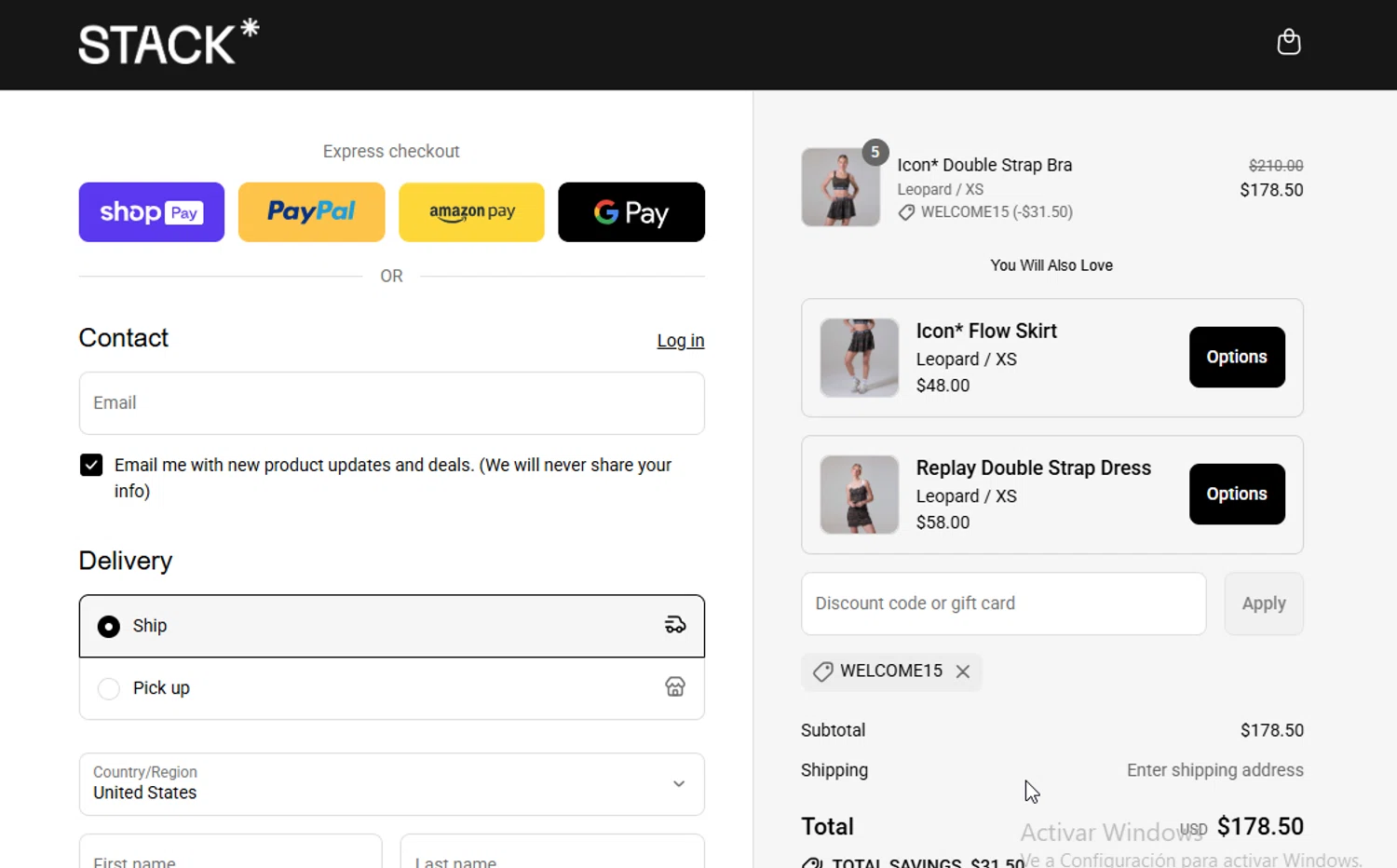
Task: Open the shopping bag cart icon
Action: 1288,42
